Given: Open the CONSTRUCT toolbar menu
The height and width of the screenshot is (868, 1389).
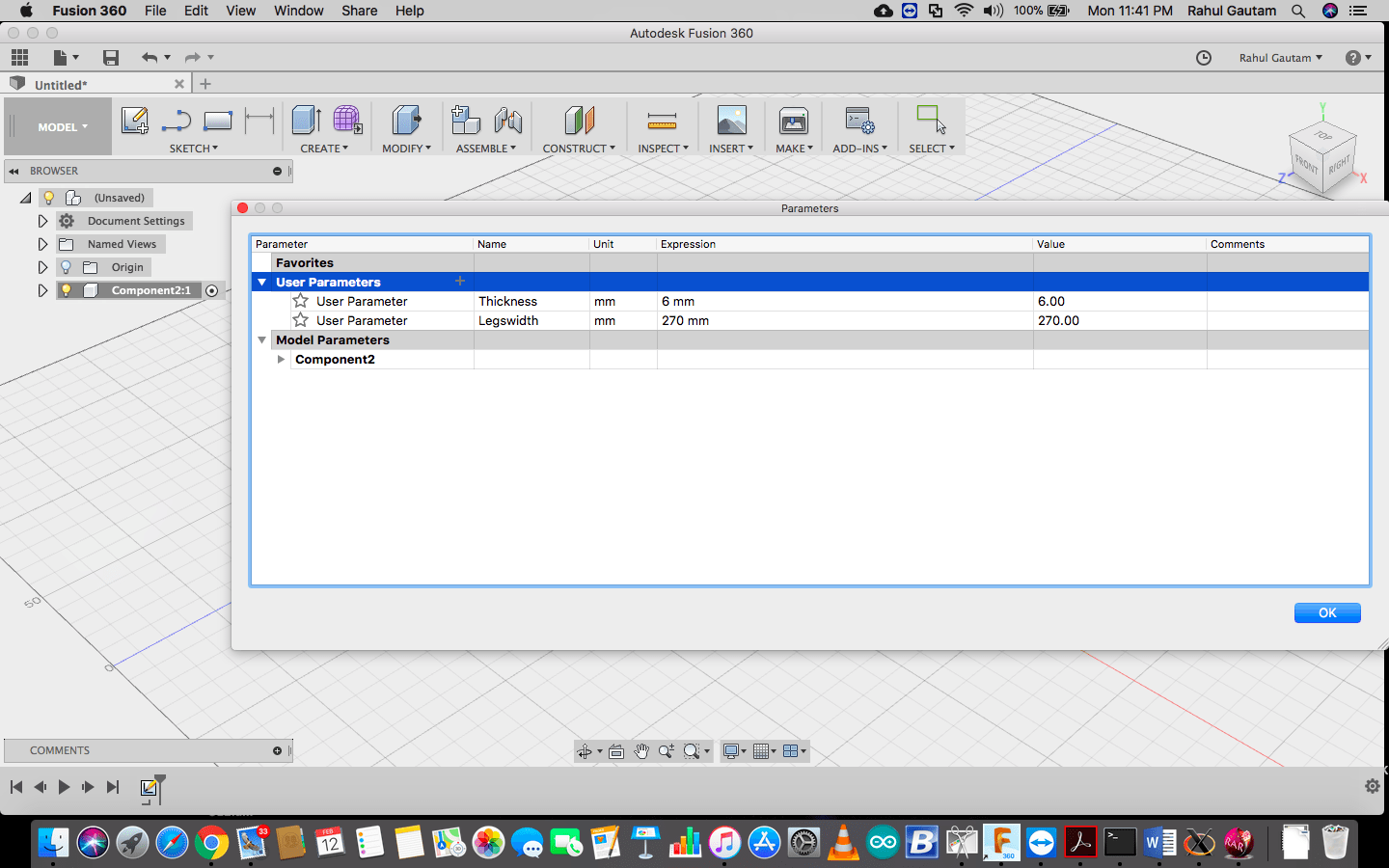Looking at the screenshot, I should pyautogui.click(x=579, y=149).
